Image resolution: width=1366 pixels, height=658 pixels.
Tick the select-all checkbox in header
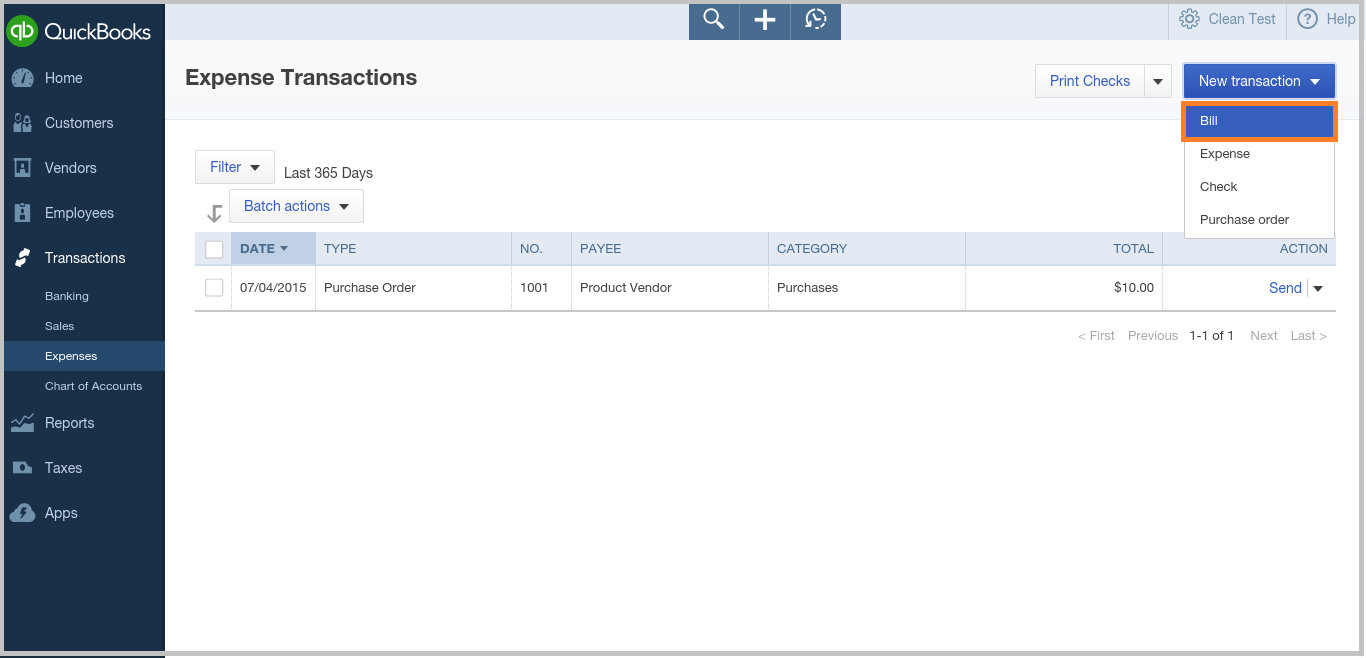tap(214, 249)
